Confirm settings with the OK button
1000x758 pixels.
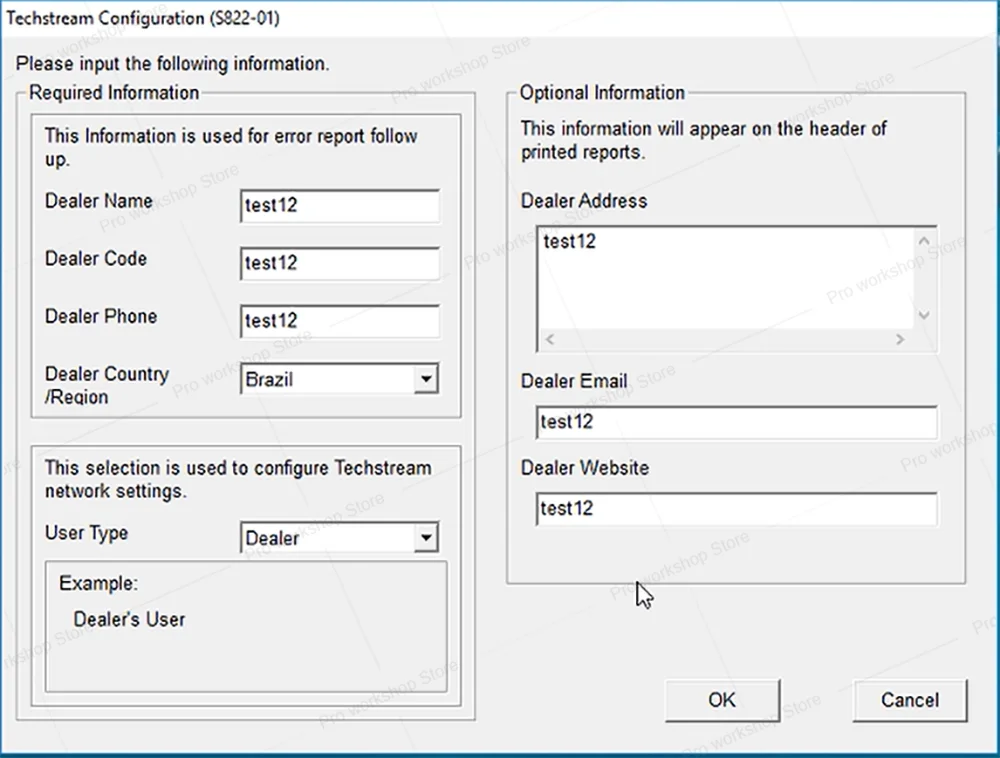pos(722,700)
